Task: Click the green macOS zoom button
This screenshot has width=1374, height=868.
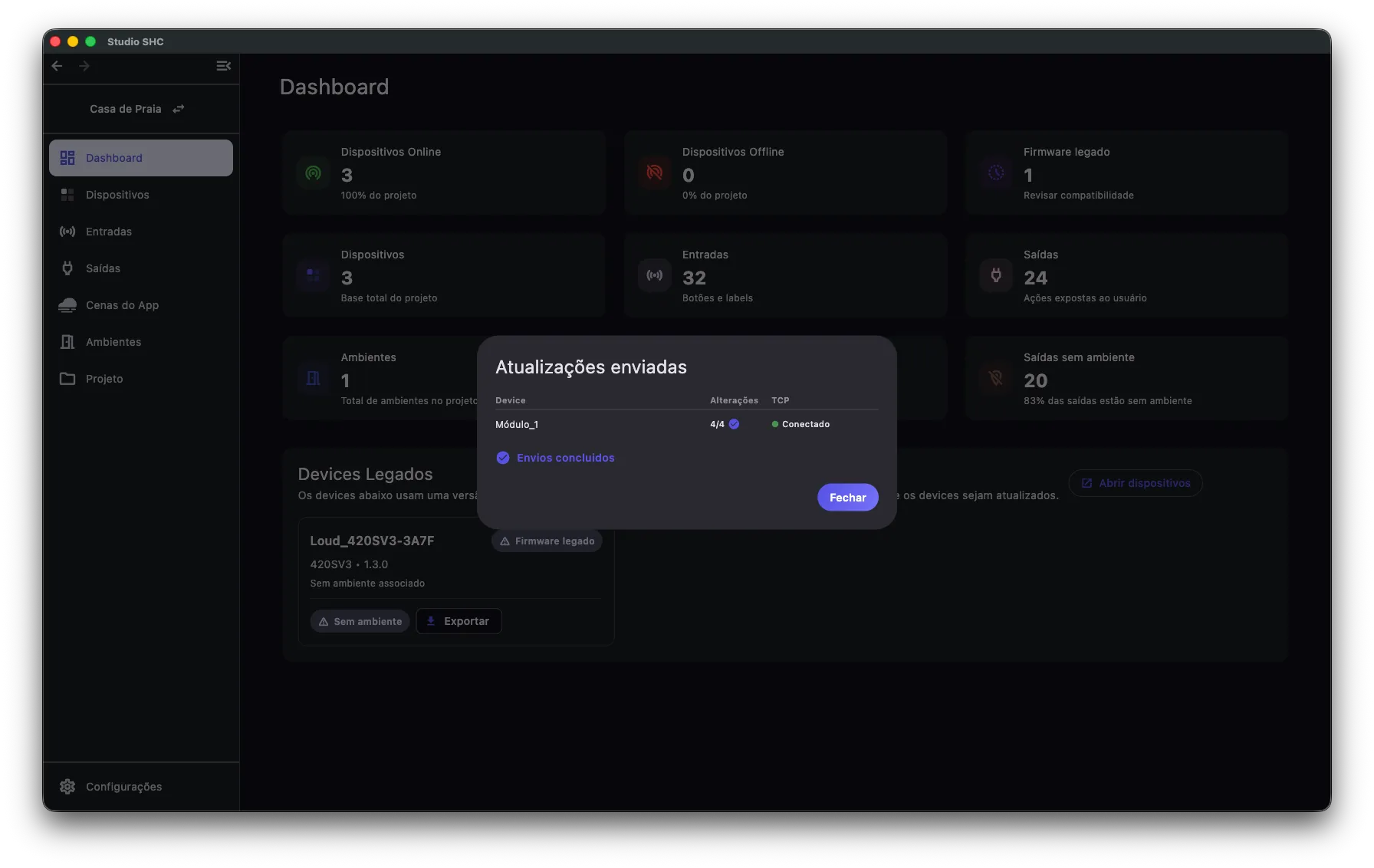Action: coord(90,41)
